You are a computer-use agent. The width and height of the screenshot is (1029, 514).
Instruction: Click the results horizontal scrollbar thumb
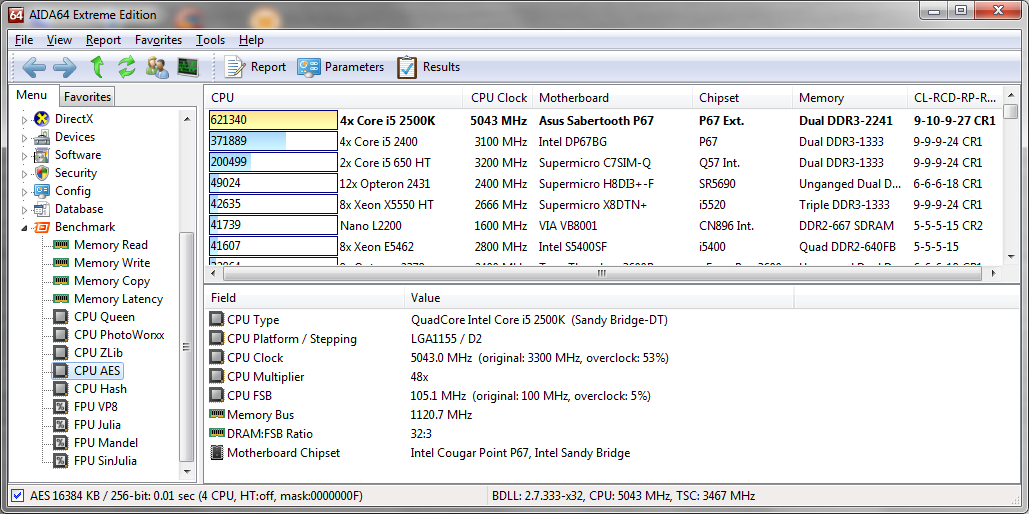point(601,273)
